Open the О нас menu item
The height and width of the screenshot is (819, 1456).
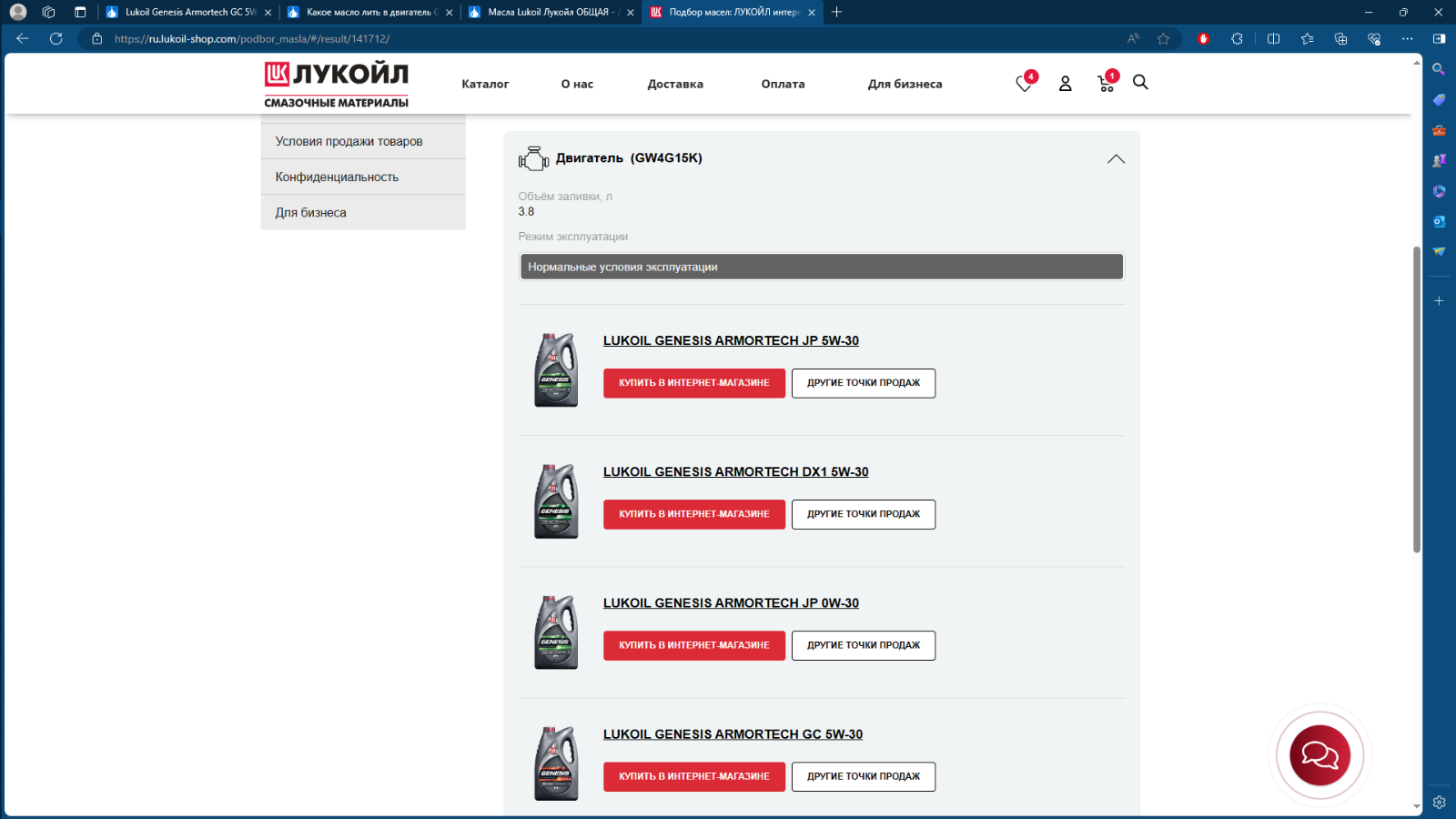click(577, 84)
